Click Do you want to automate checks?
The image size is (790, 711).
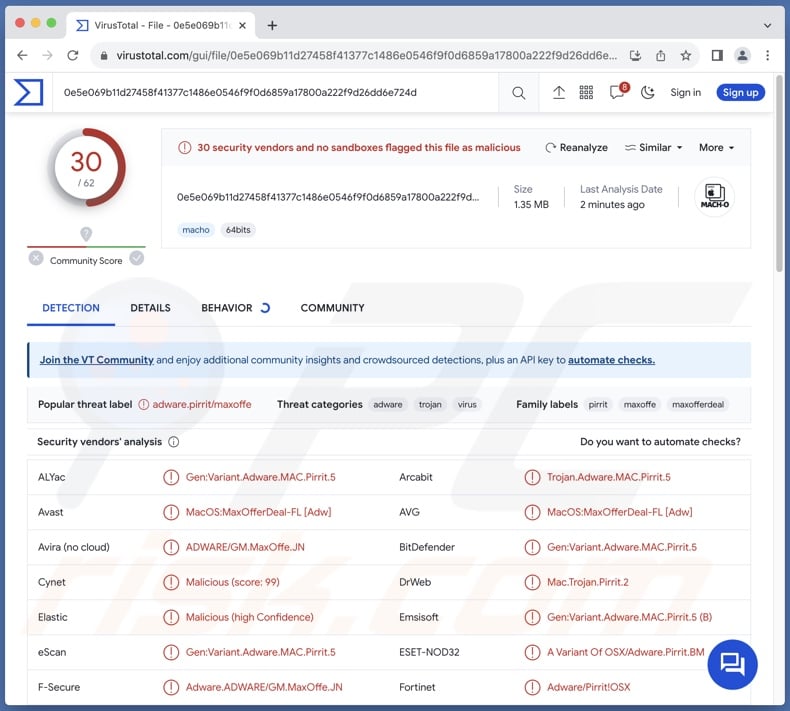click(x=660, y=442)
